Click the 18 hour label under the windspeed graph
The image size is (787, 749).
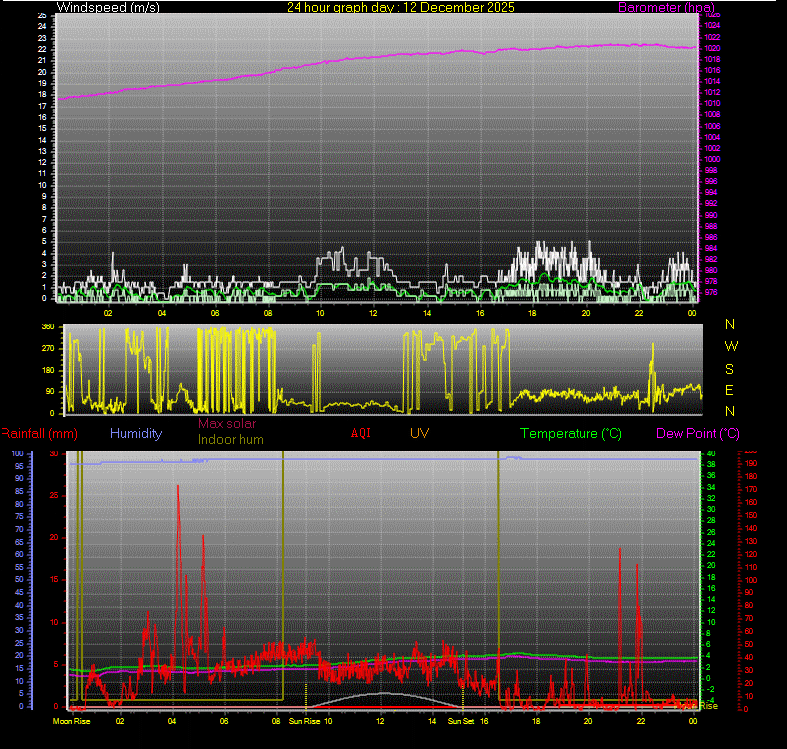point(532,313)
